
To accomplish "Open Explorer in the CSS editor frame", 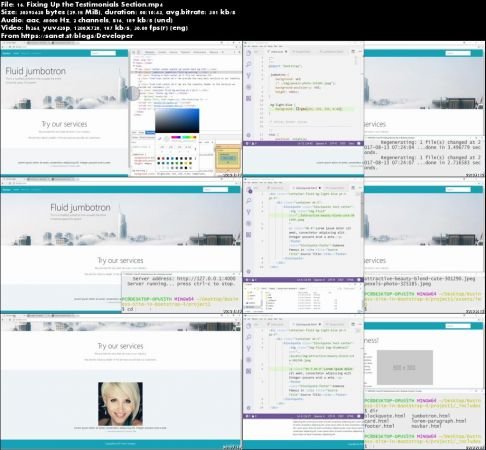I will click(248, 53).
